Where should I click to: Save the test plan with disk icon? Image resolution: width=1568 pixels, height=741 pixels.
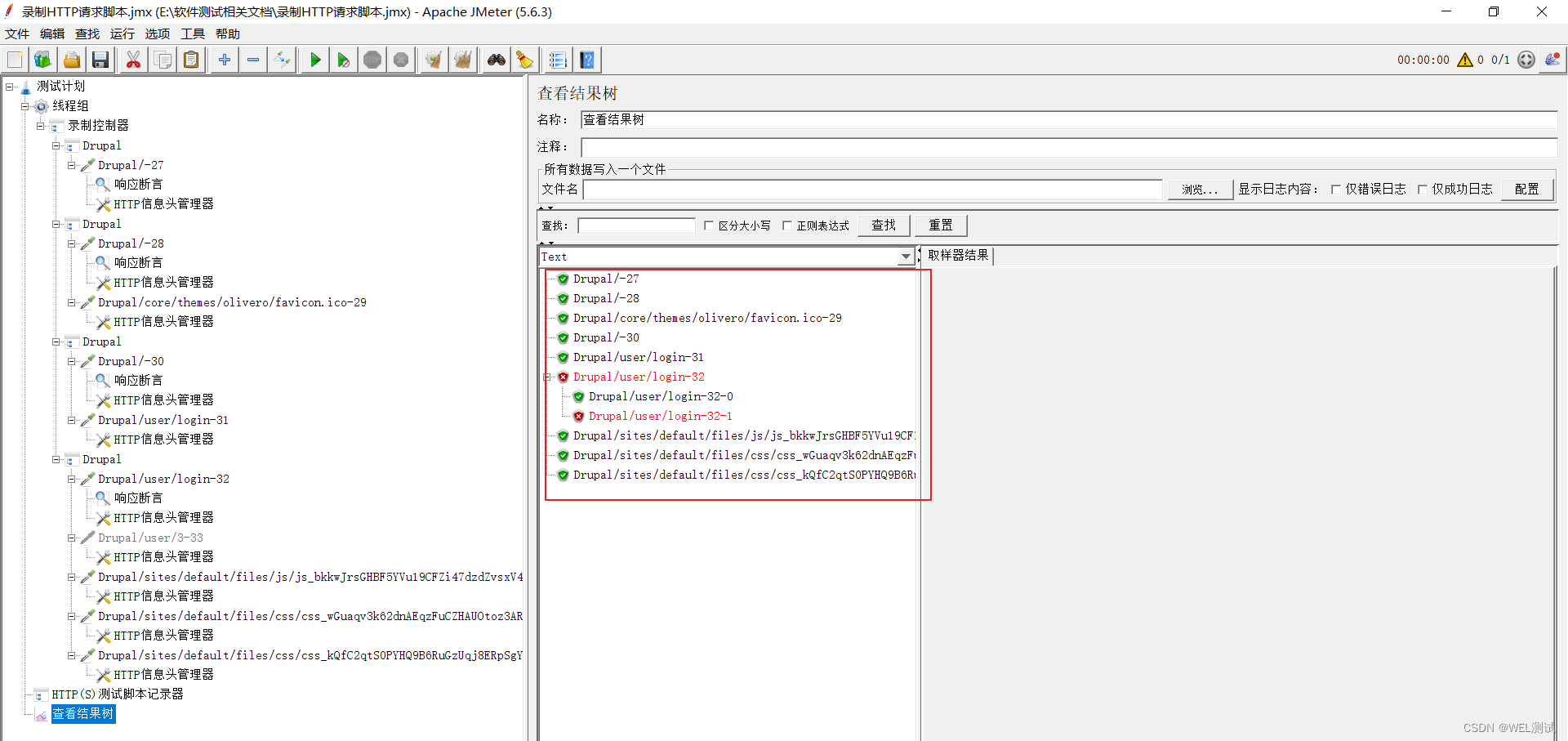point(100,60)
